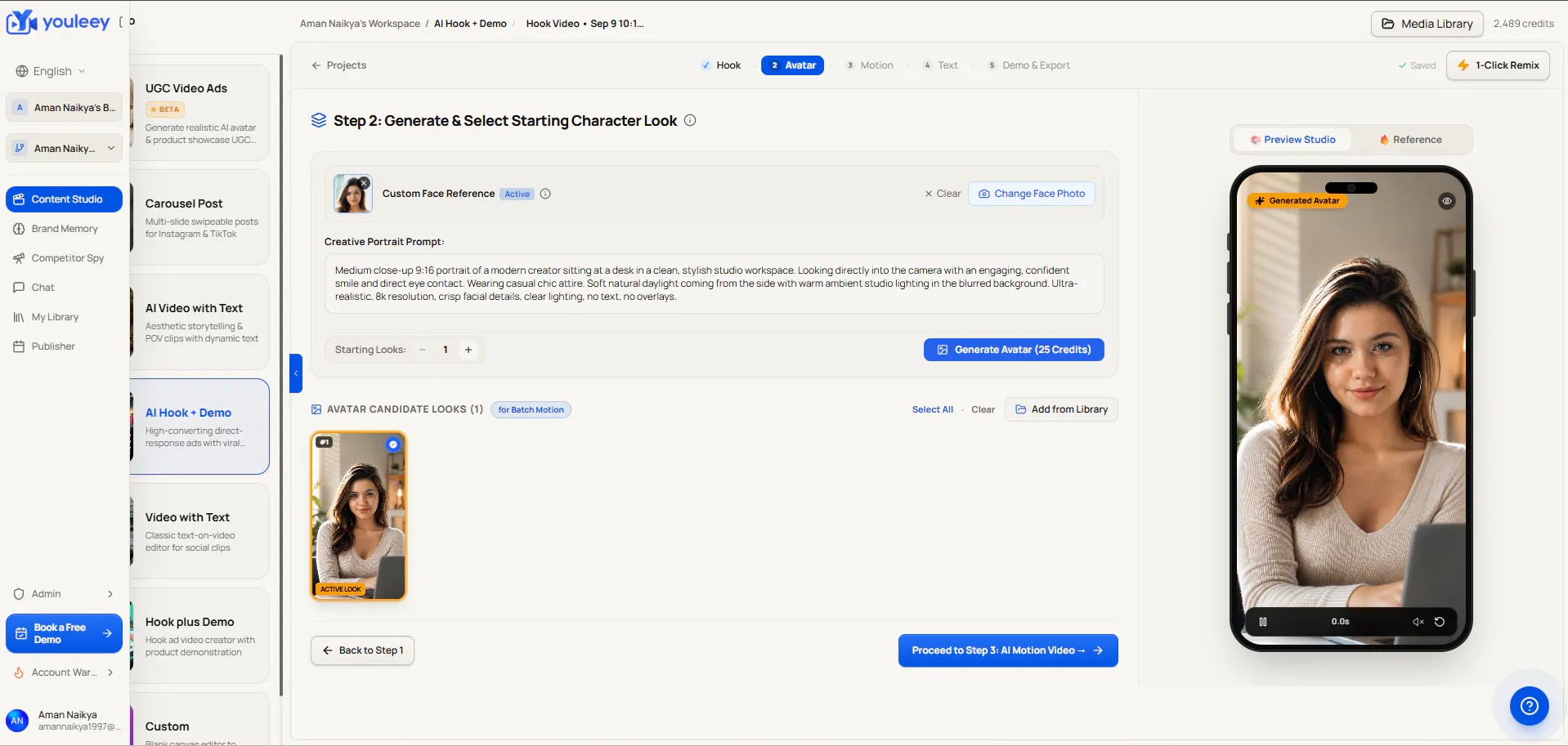Viewport: 1568px width, 746px height.
Task: Open My Library in the sidebar
Action: [65, 317]
